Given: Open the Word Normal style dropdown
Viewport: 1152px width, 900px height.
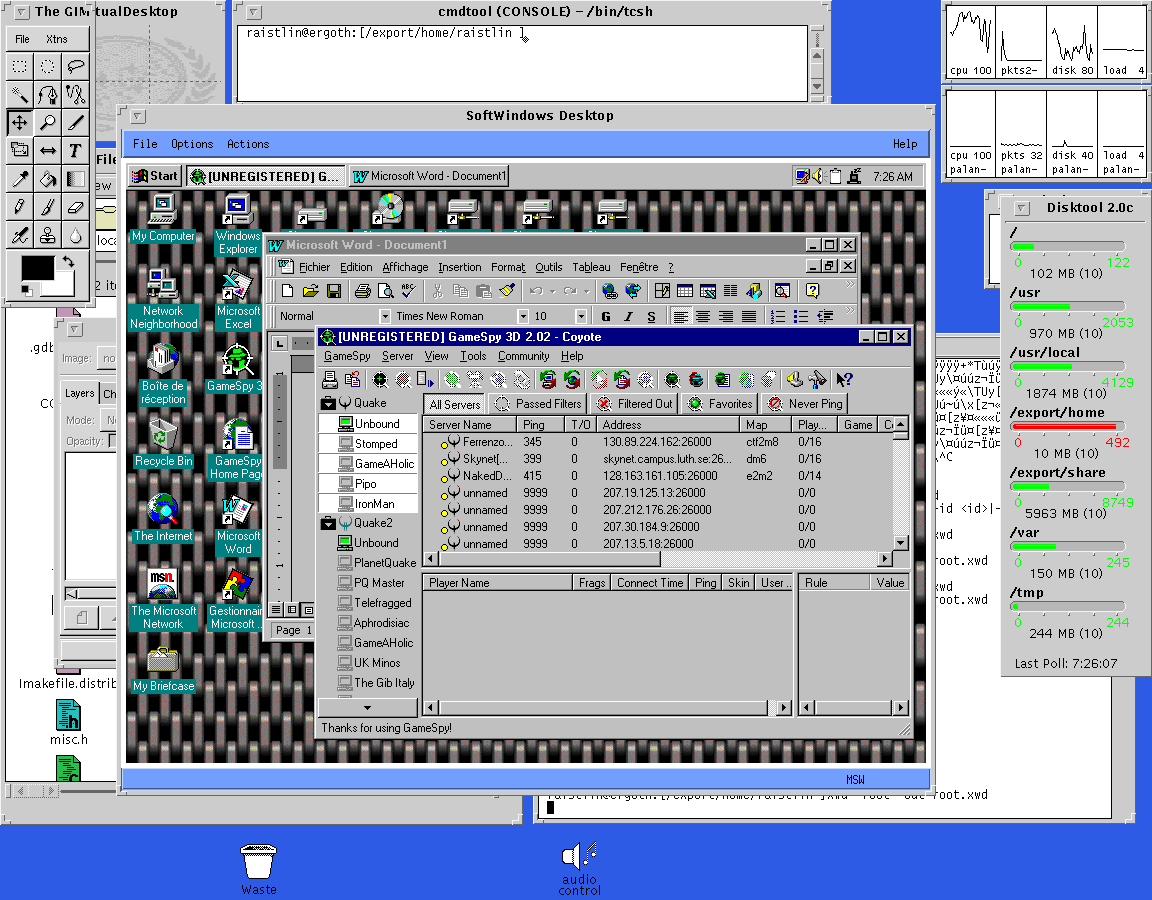Looking at the screenshot, I should pyautogui.click(x=384, y=316).
